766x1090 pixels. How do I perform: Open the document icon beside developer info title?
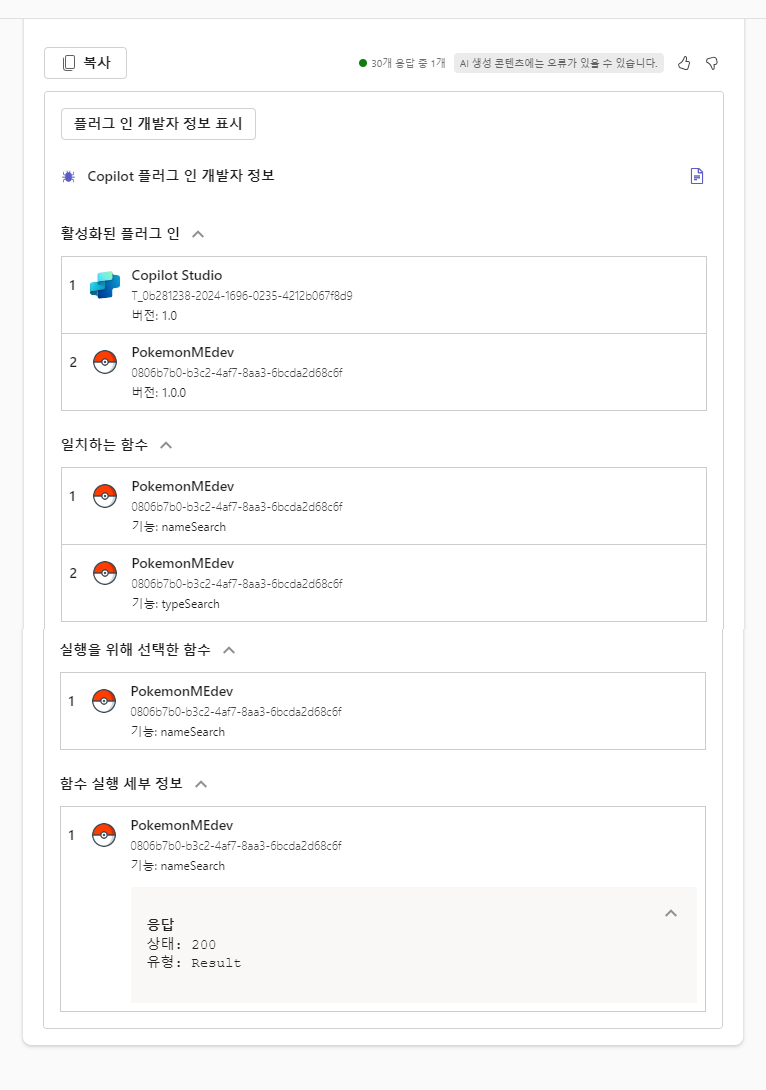point(696,176)
